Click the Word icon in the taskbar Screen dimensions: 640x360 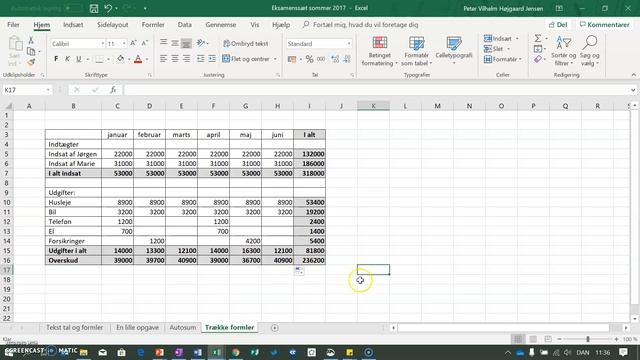(198, 352)
